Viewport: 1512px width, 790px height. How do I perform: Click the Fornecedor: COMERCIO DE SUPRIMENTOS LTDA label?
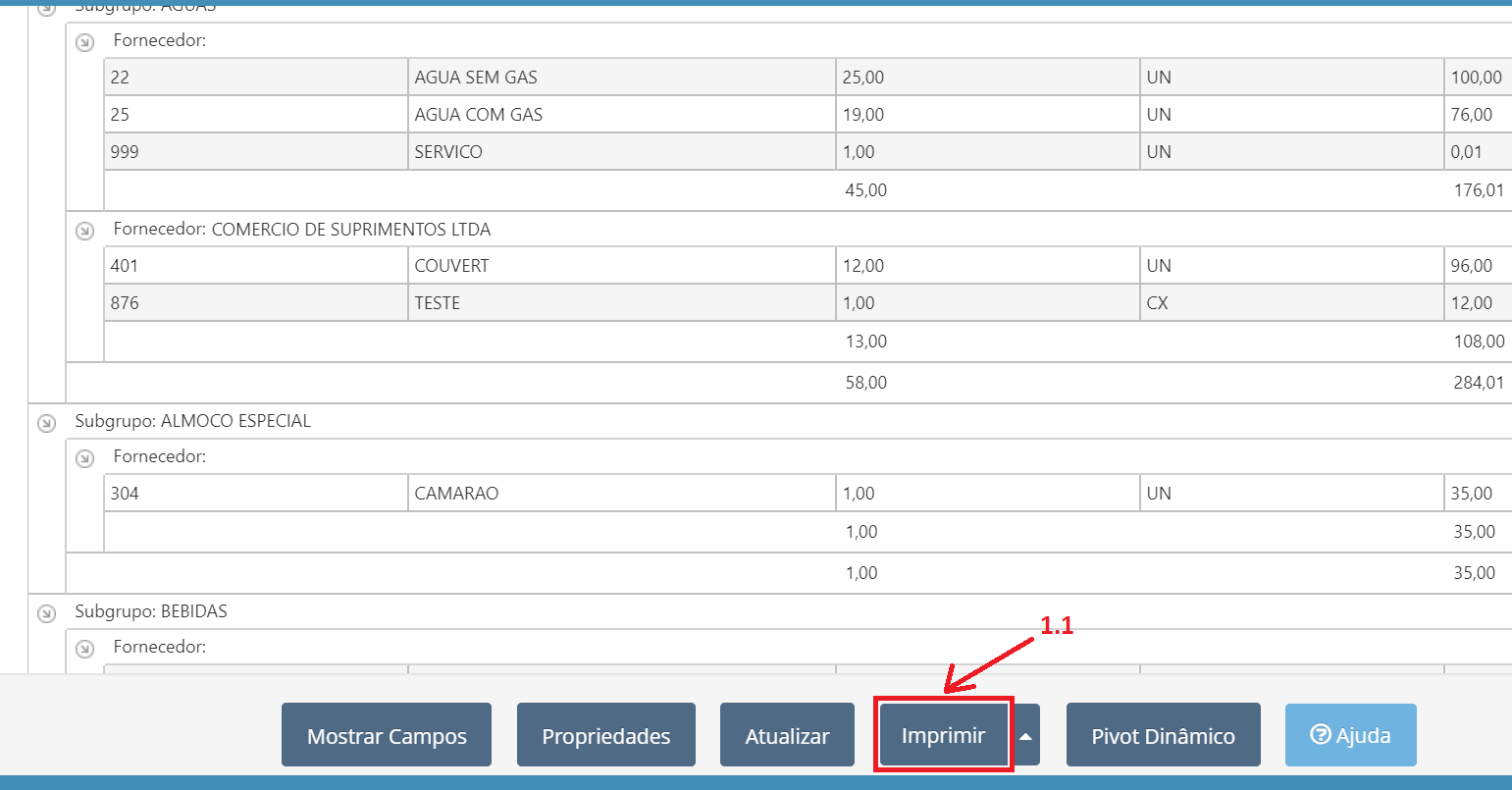[302, 230]
